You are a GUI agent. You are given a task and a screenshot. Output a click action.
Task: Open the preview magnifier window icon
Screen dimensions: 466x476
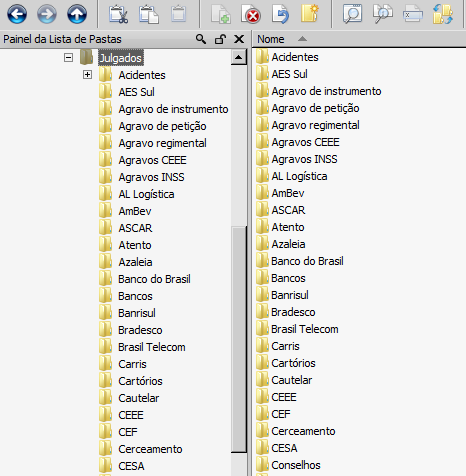tap(352, 14)
